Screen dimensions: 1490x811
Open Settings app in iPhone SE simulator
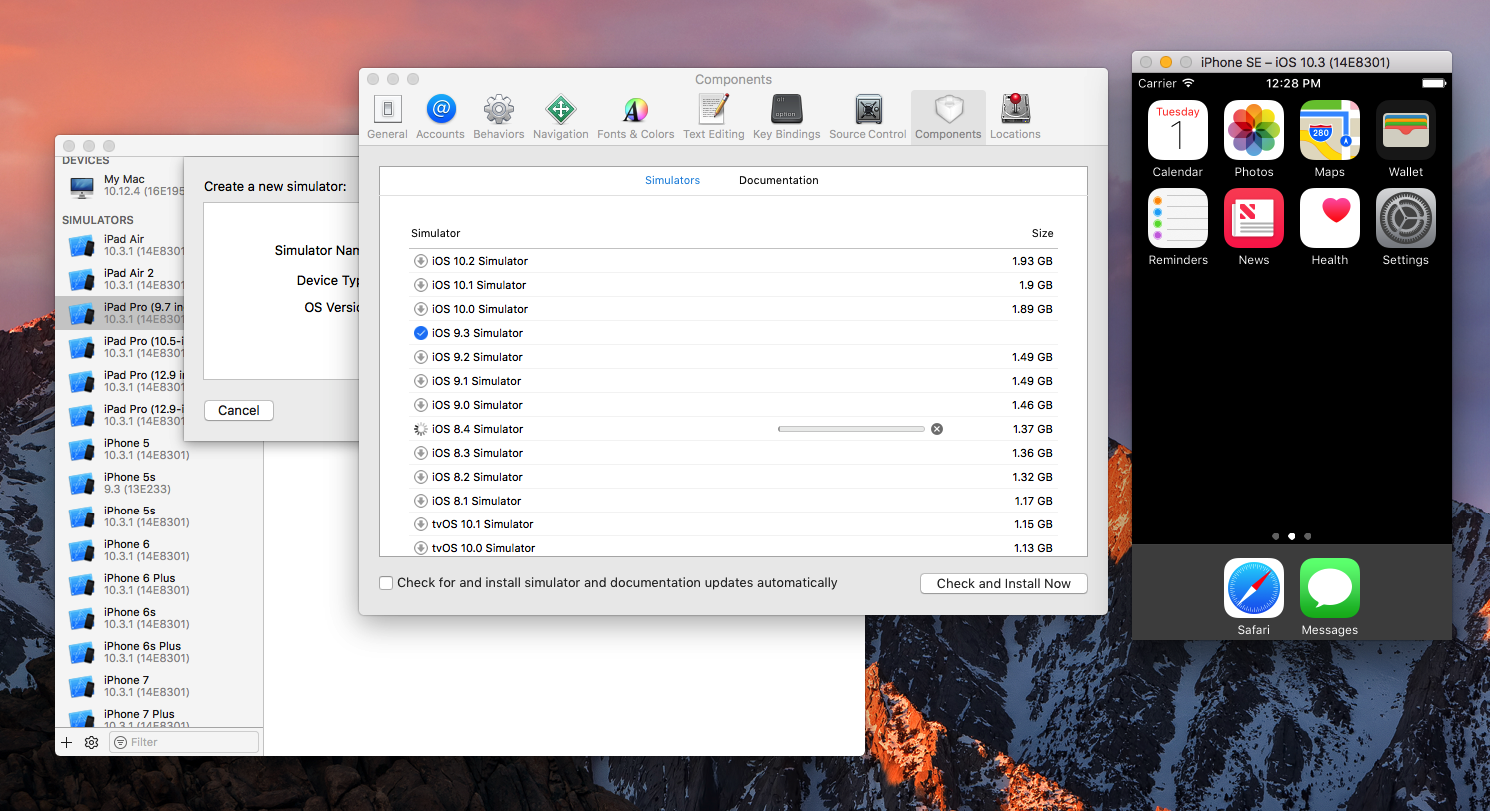pyautogui.click(x=1406, y=218)
